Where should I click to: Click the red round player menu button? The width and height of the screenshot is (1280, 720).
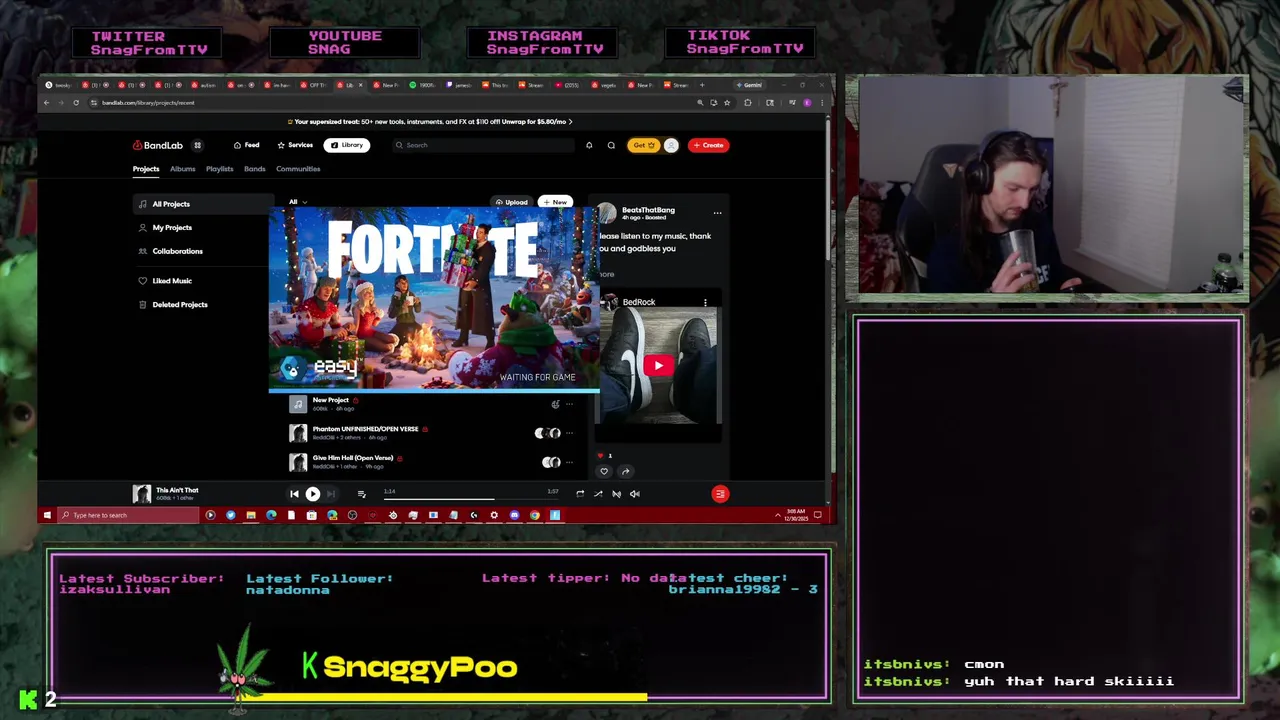point(720,494)
